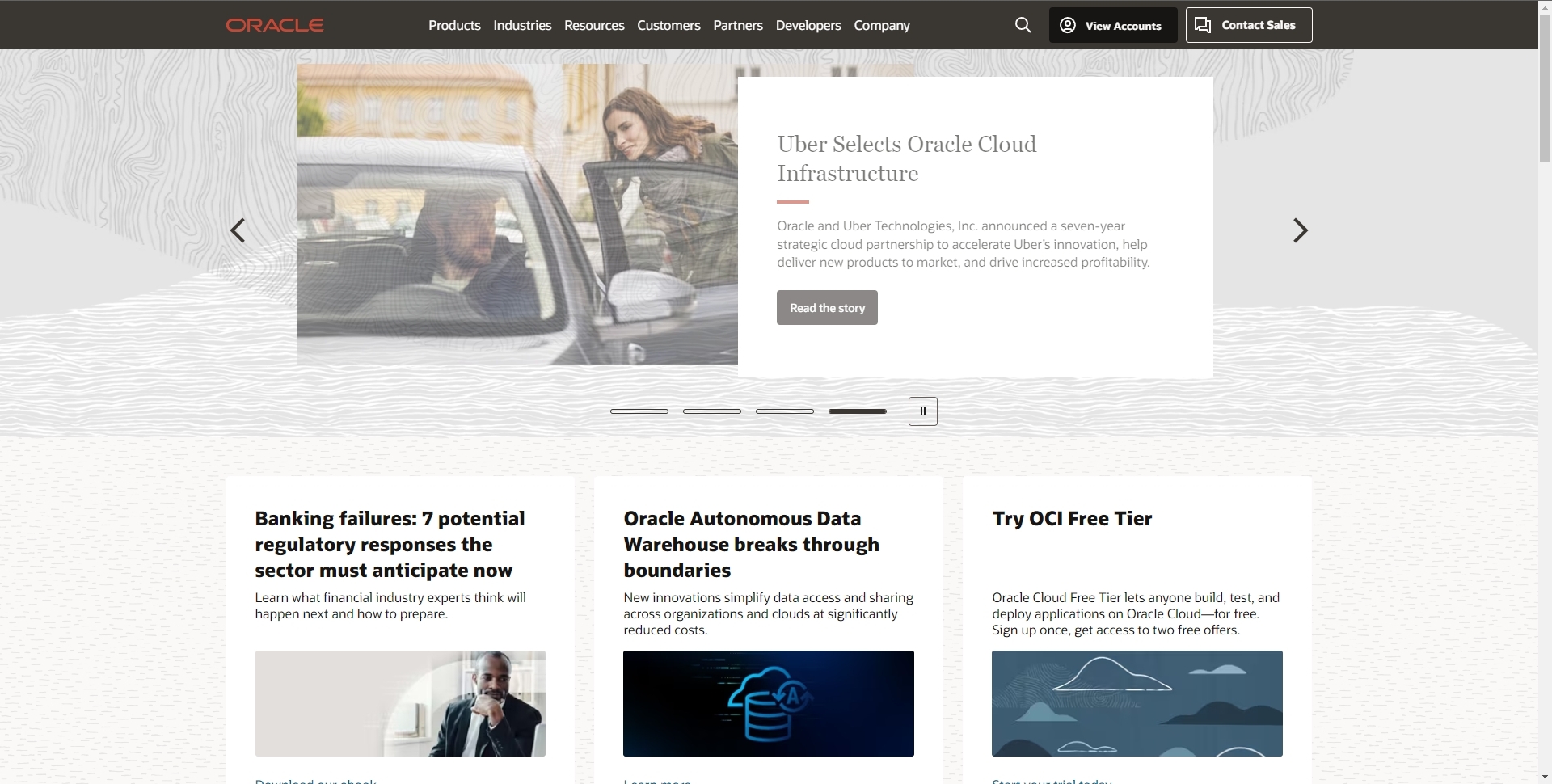Screen dimensions: 1552x784
Task: Open the Try OCI Free Tier title
Action: click(1072, 518)
